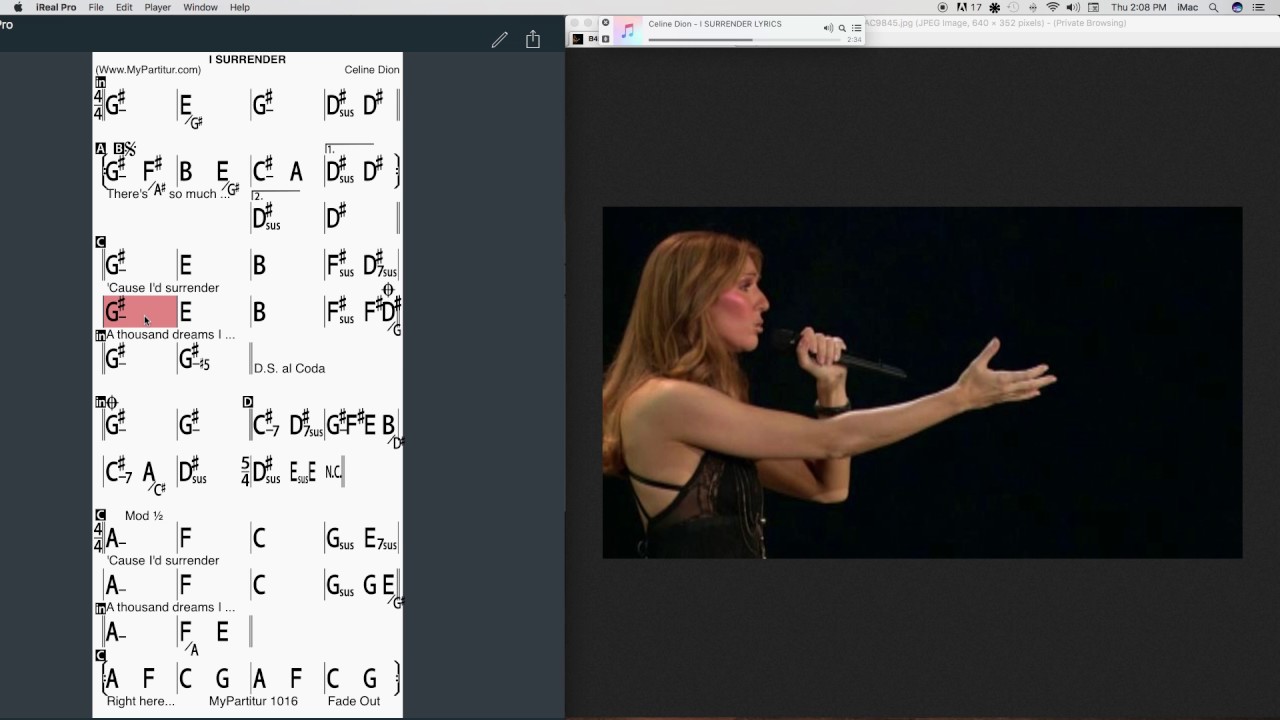Open the Player menu

point(157,7)
